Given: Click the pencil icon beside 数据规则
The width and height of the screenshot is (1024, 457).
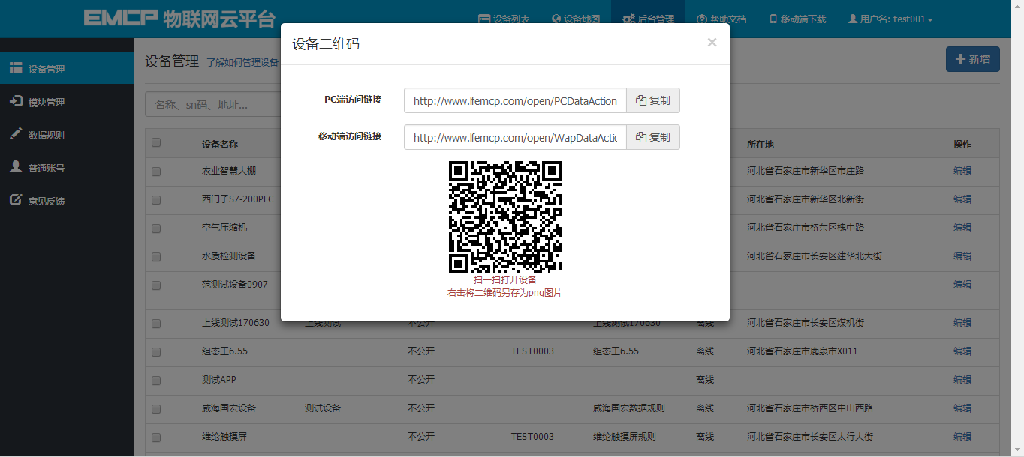Looking at the screenshot, I should coord(16,134).
